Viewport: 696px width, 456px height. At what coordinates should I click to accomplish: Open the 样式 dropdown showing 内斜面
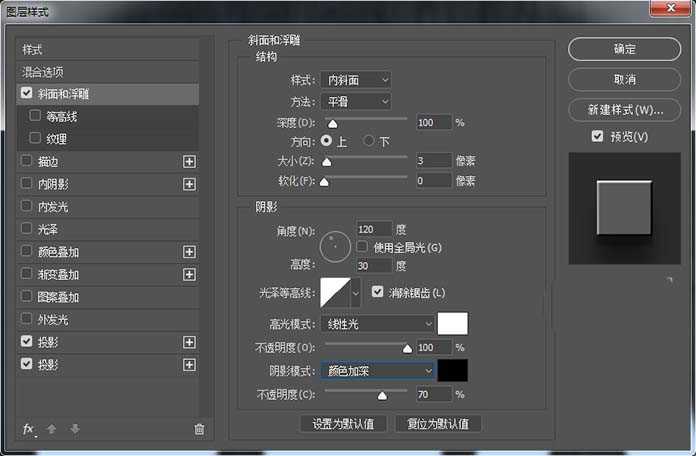point(356,79)
